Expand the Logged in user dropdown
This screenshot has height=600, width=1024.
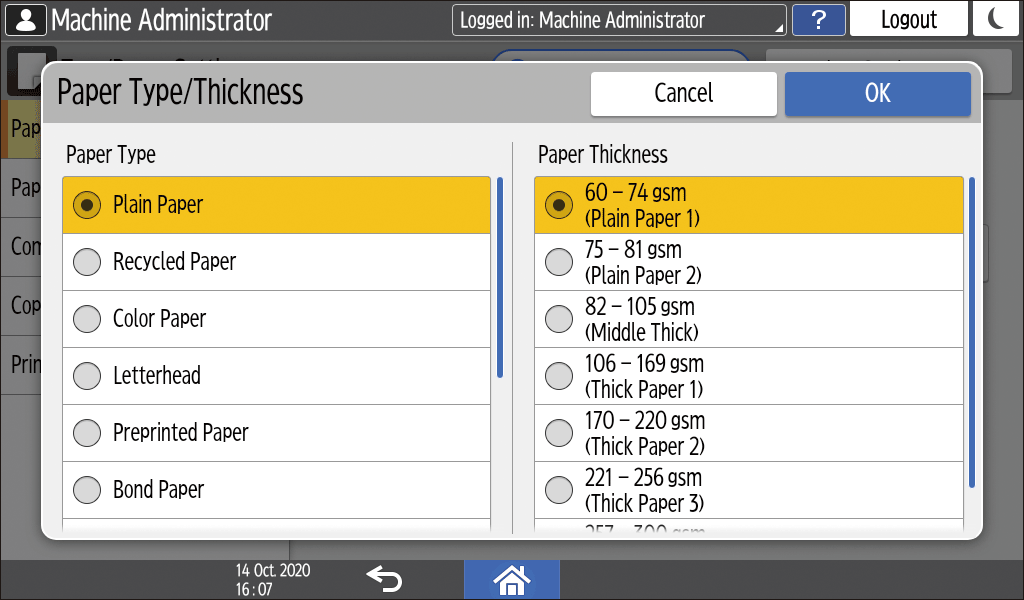(x=618, y=20)
